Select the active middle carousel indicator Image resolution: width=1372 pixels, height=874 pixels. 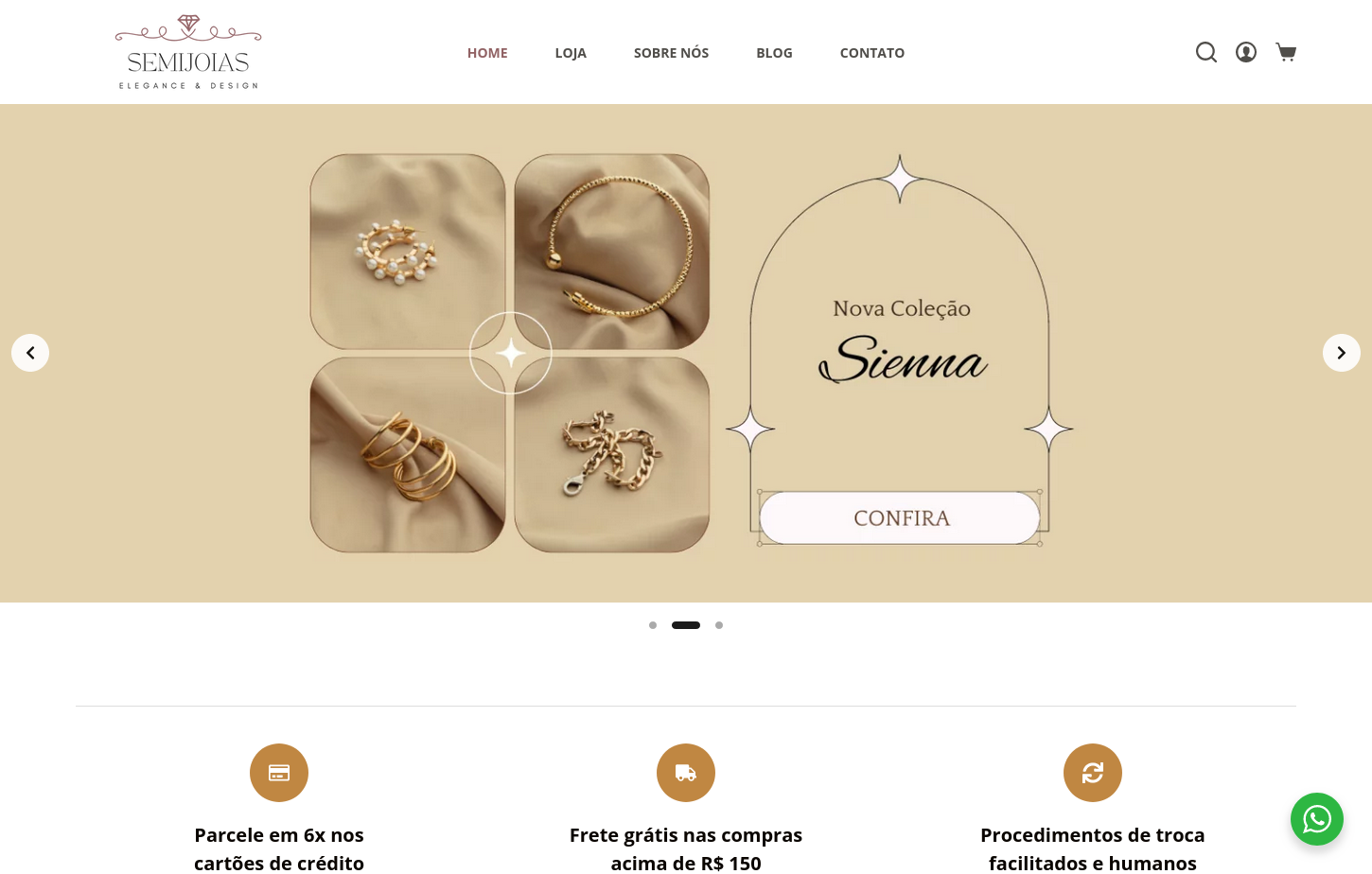tap(686, 625)
